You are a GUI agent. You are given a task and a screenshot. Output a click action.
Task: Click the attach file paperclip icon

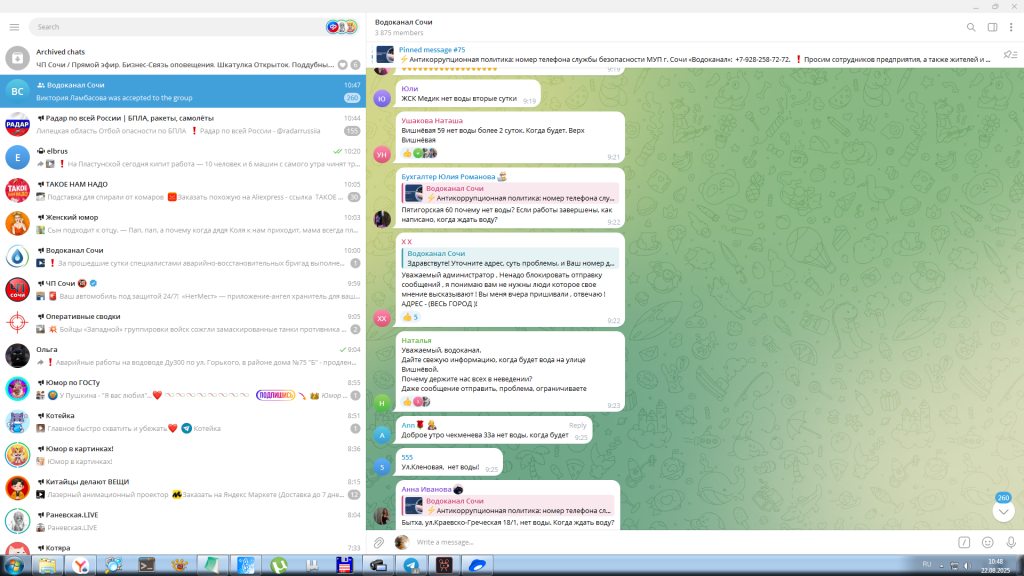pos(379,542)
